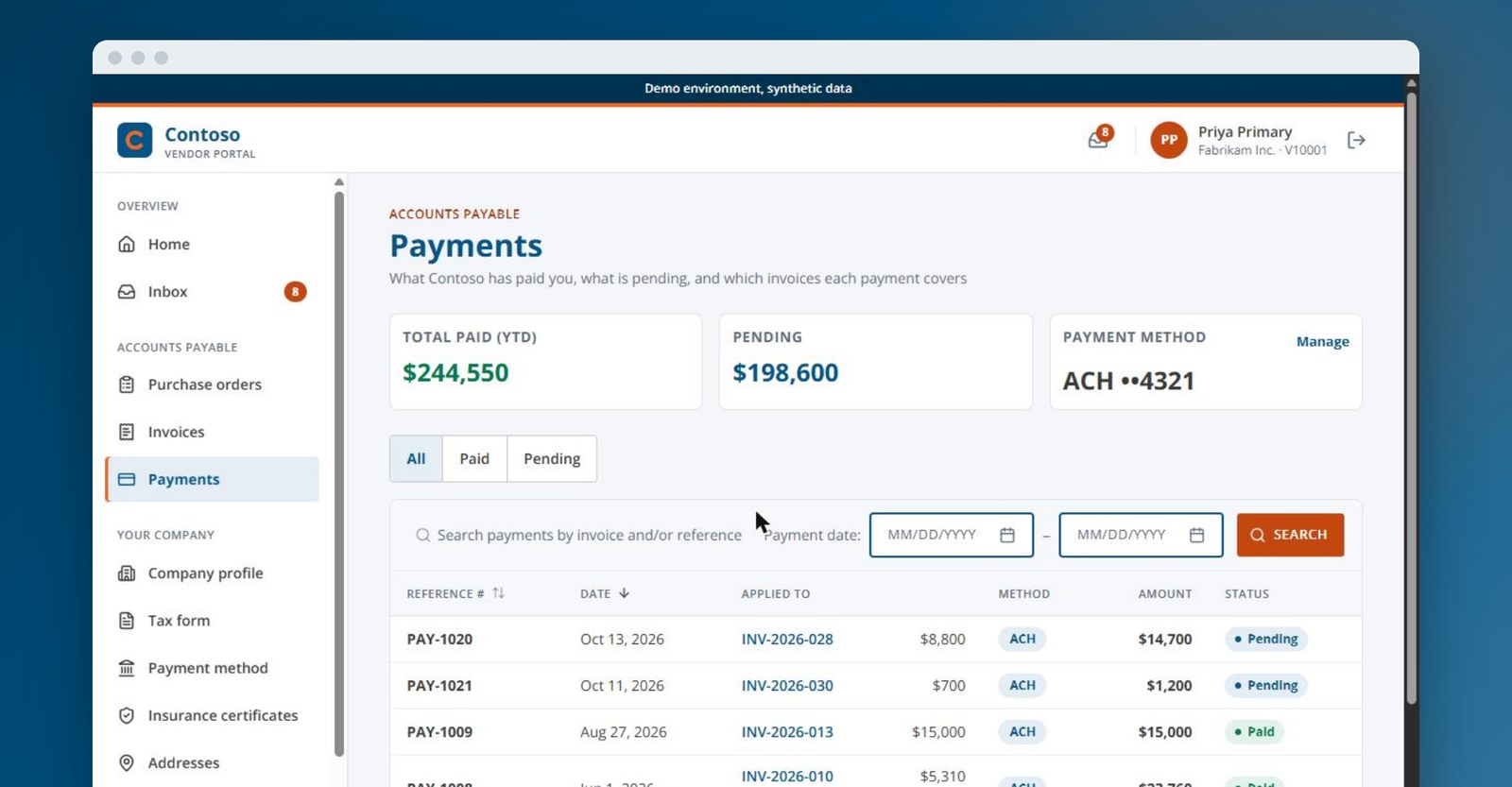Click the Invoices document icon

click(x=127, y=432)
